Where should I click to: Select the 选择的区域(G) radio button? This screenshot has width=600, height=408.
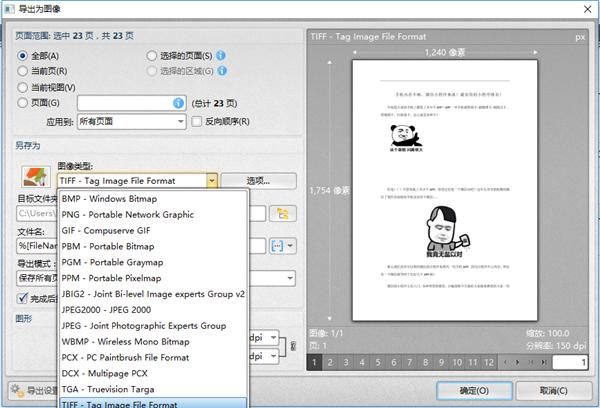tap(152, 71)
